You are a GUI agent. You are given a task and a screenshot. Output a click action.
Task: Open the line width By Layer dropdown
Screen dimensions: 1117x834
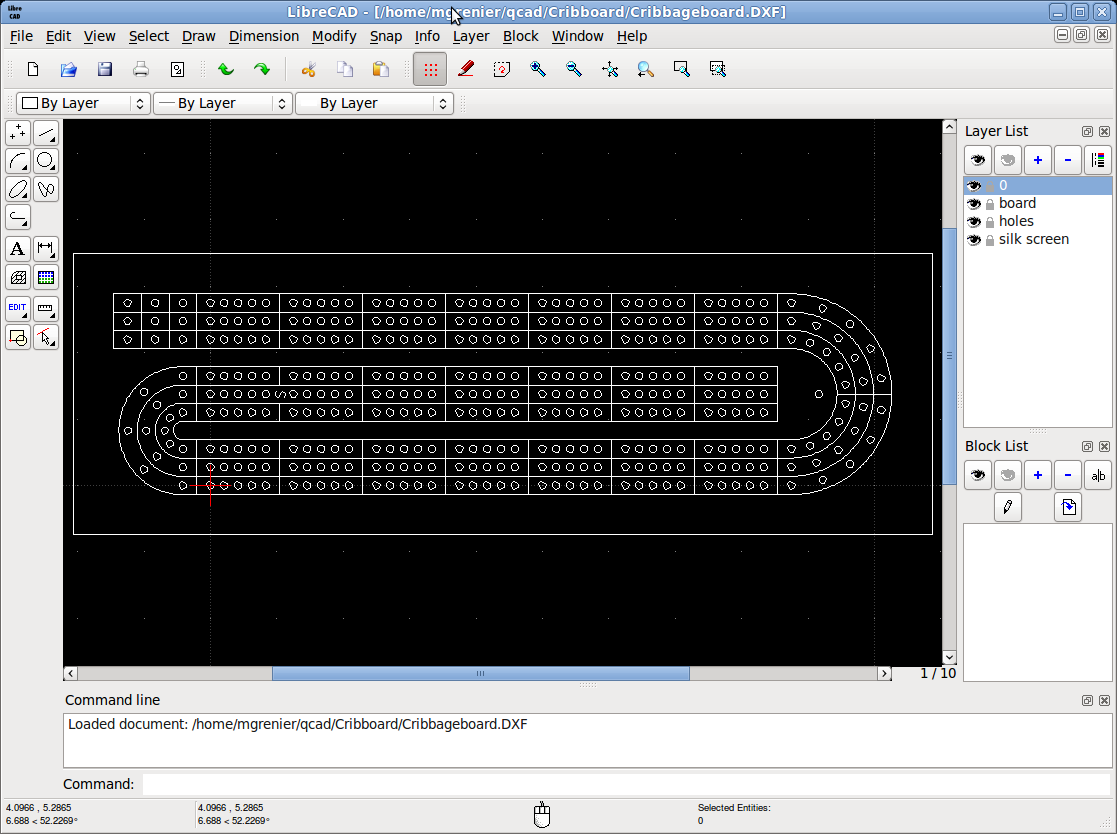point(375,103)
